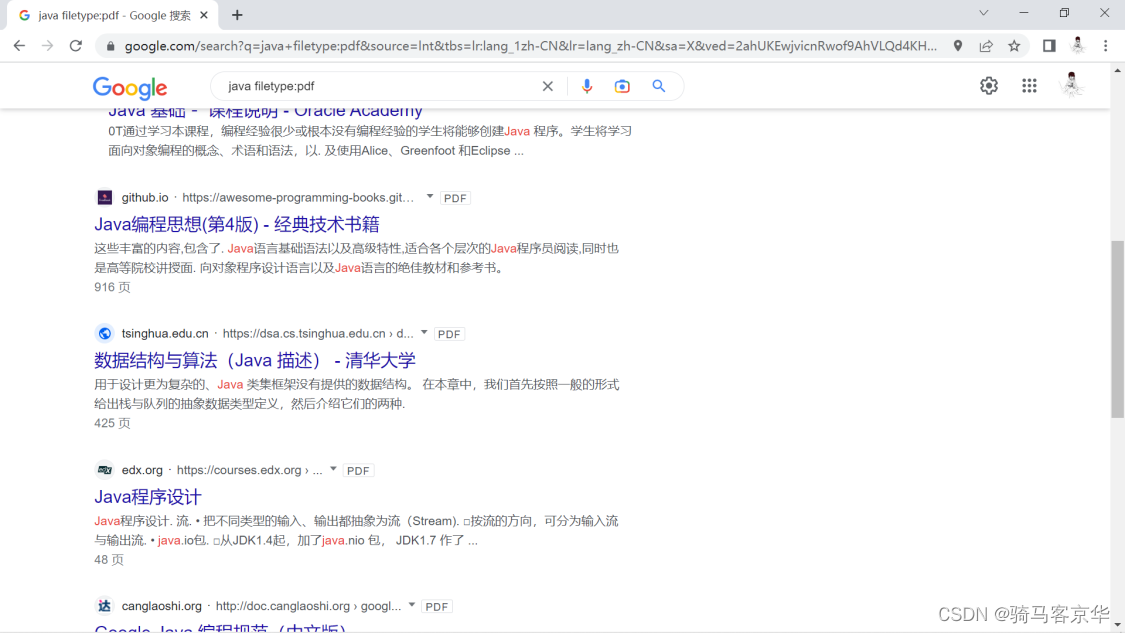1125x633 pixels.
Task: Click the share page icon in address bar
Action: click(x=986, y=46)
